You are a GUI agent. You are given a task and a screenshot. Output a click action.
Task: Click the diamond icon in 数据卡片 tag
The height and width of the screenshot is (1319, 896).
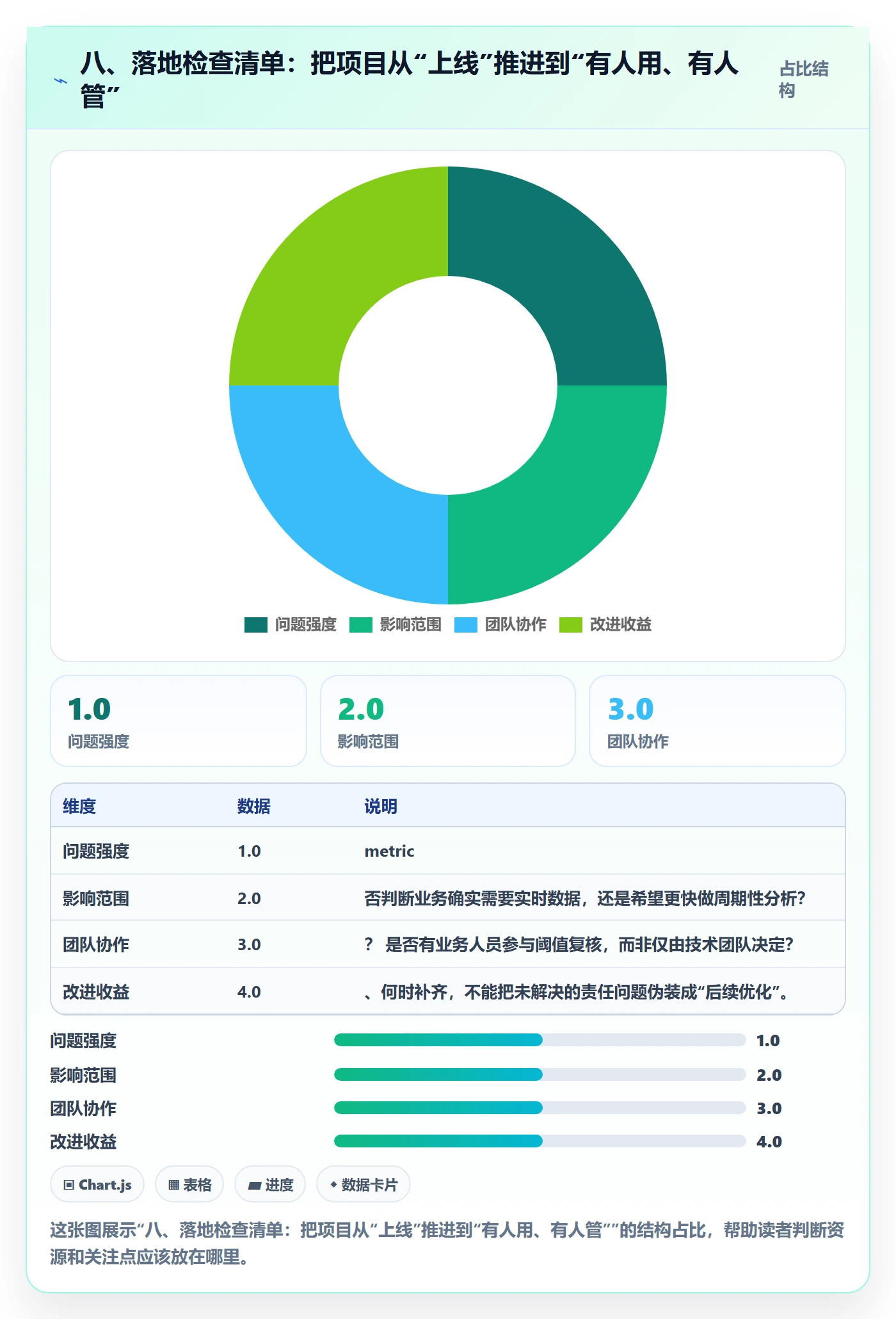333,1185
